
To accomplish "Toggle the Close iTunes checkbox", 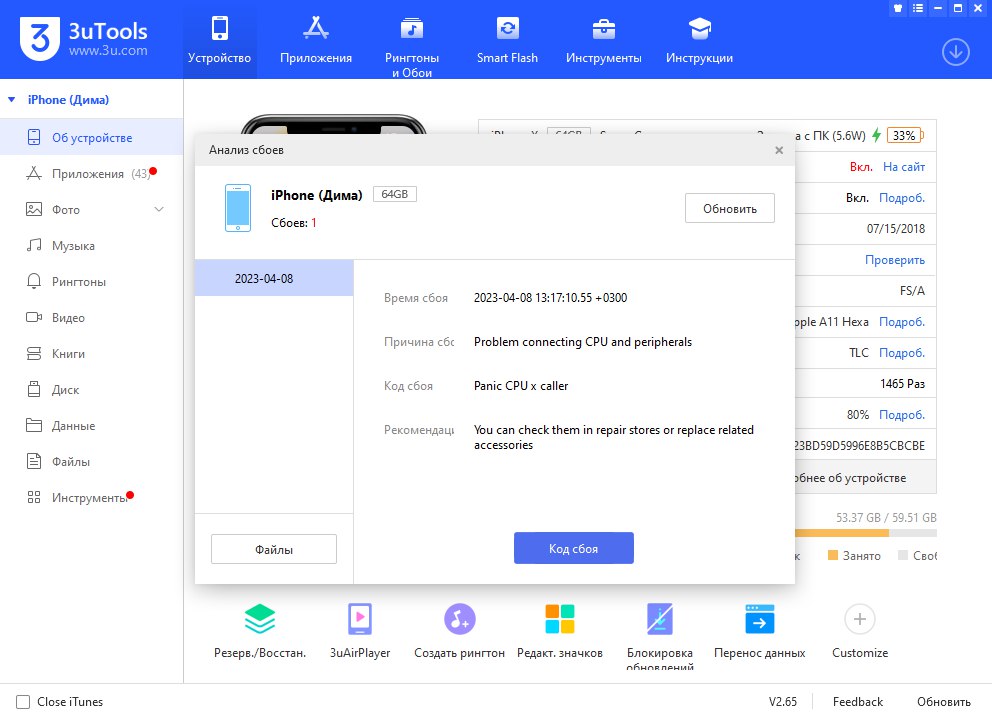I will [x=23, y=701].
